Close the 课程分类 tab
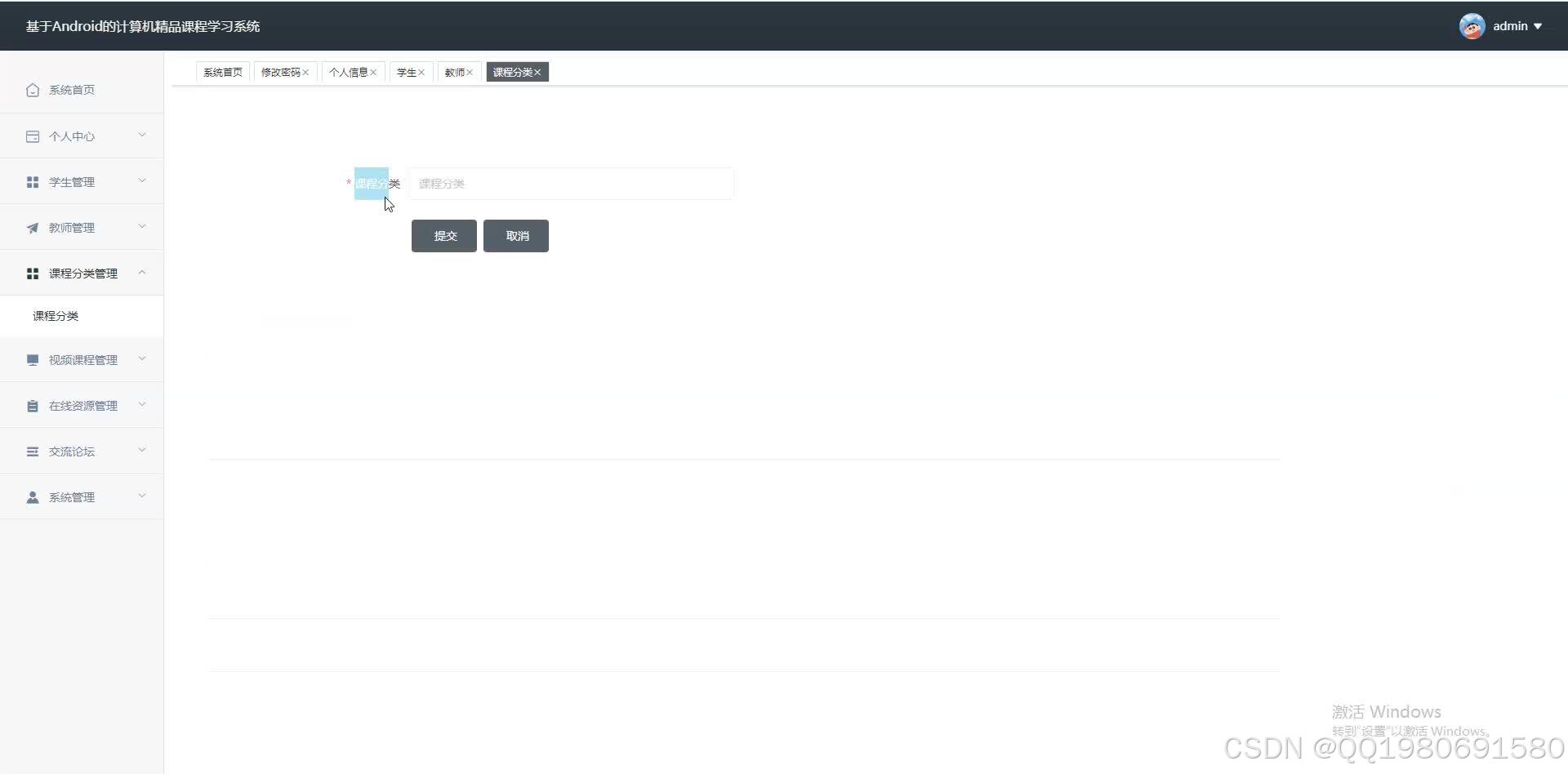Screen dimensions: 1568x774 (537, 73)
